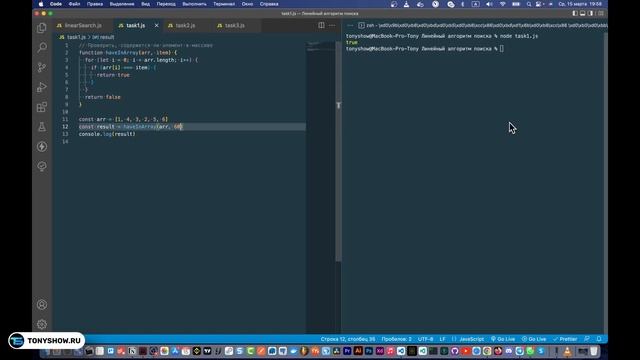Change indentation via Пробелов: 2

[x=397, y=339]
